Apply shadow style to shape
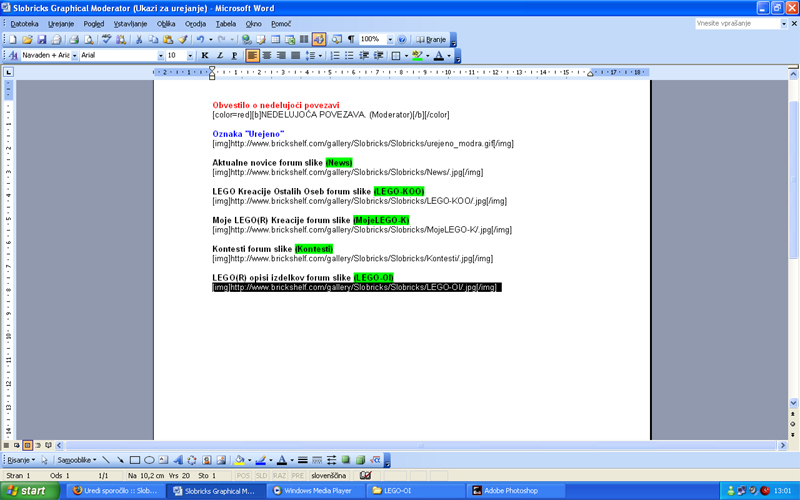The image size is (800, 500). [x=346, y=460]
